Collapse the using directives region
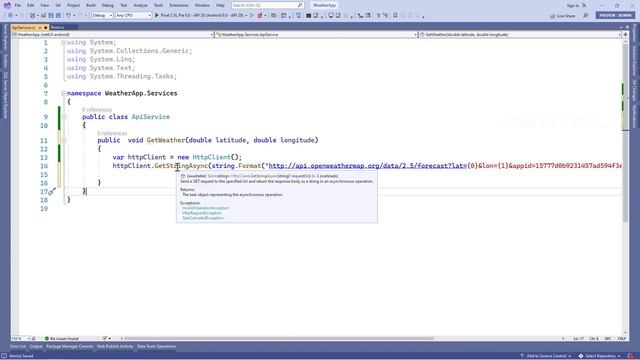 64,42
